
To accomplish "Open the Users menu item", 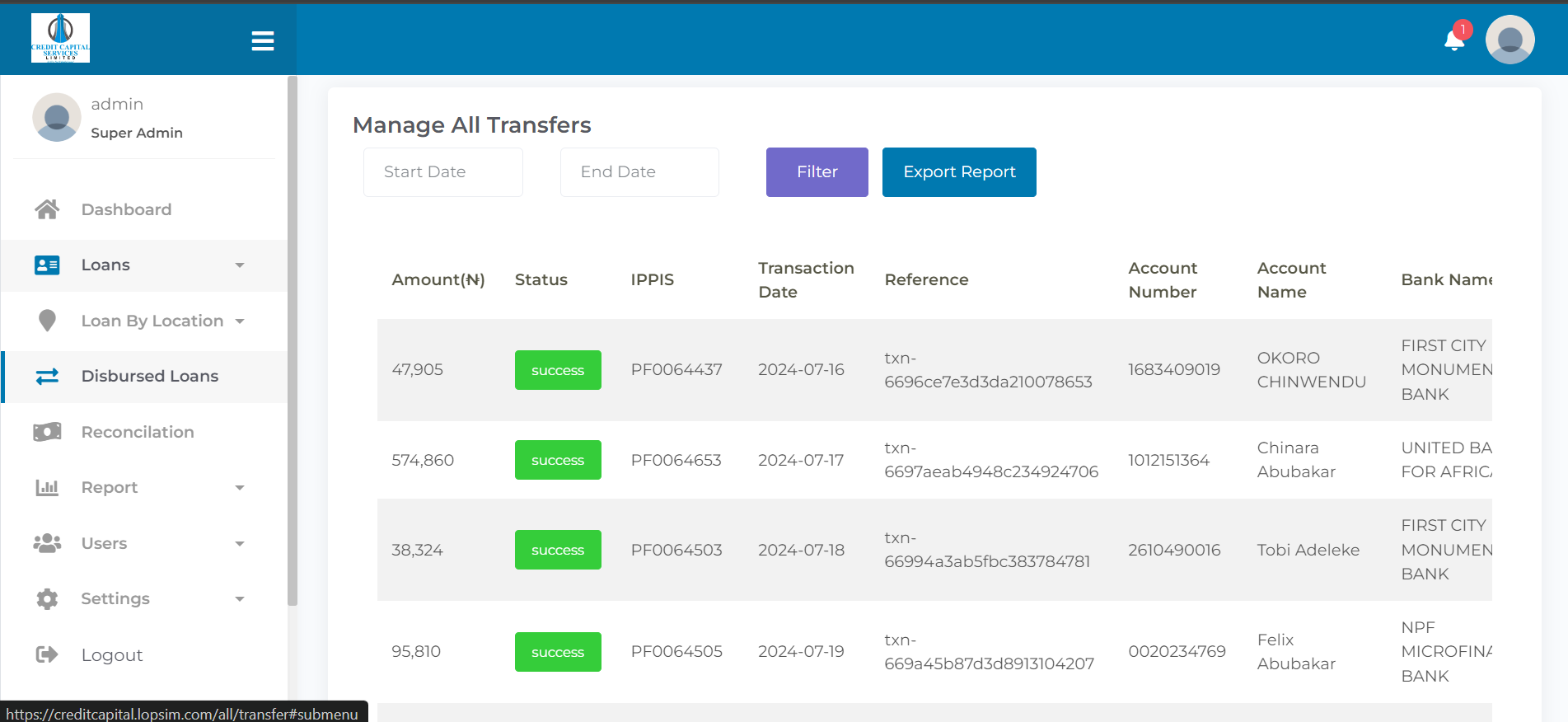I will point(105,544).
